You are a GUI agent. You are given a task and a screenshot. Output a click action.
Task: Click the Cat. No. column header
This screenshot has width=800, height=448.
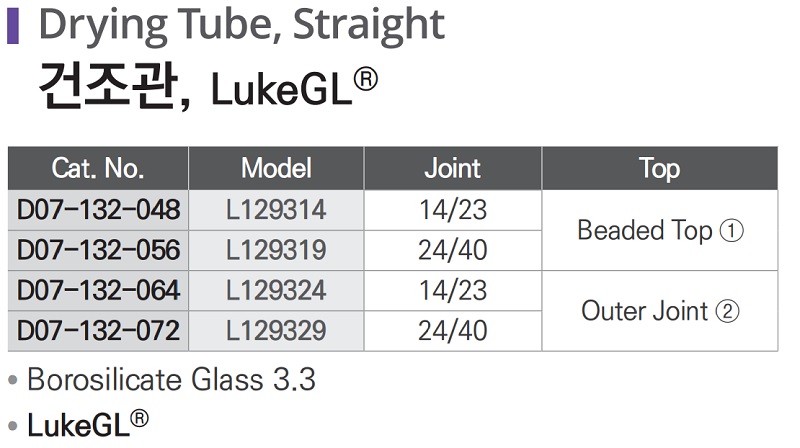[x=98, y=168]
